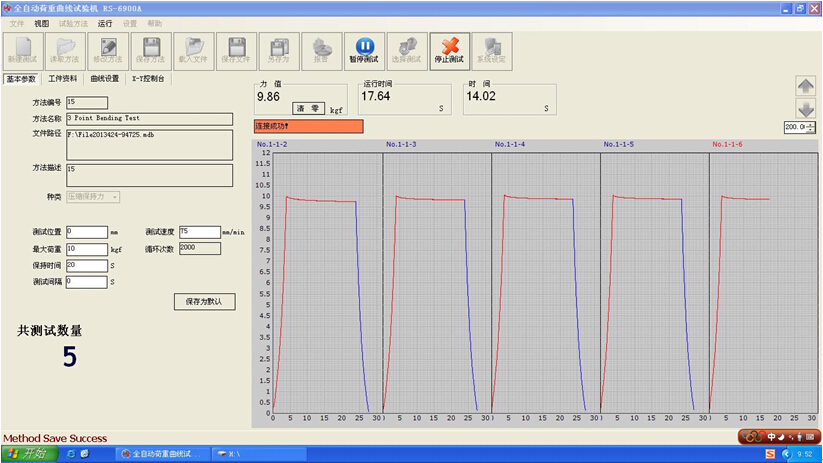Open the 运行 (Run) menu
Image resolution: width=823 pixels, height=463 pixels.
pos(104,22)
